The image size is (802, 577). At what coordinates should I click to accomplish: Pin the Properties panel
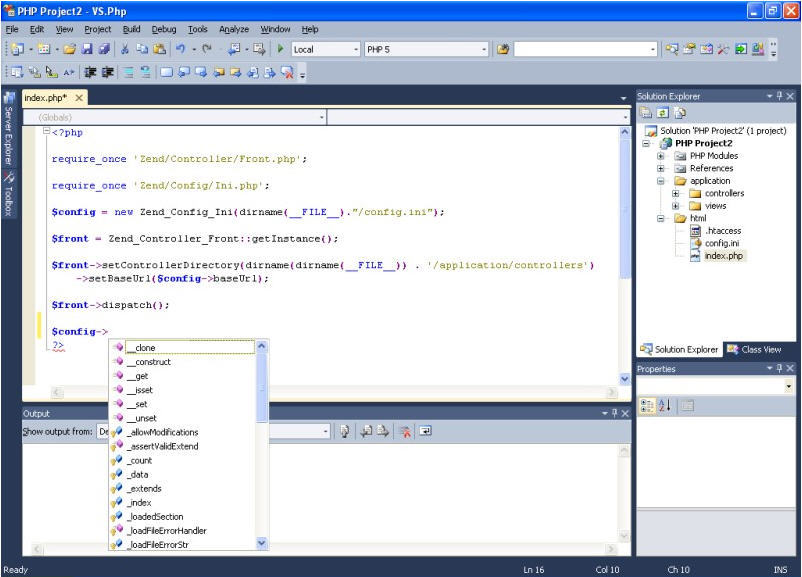pos(780,368)
